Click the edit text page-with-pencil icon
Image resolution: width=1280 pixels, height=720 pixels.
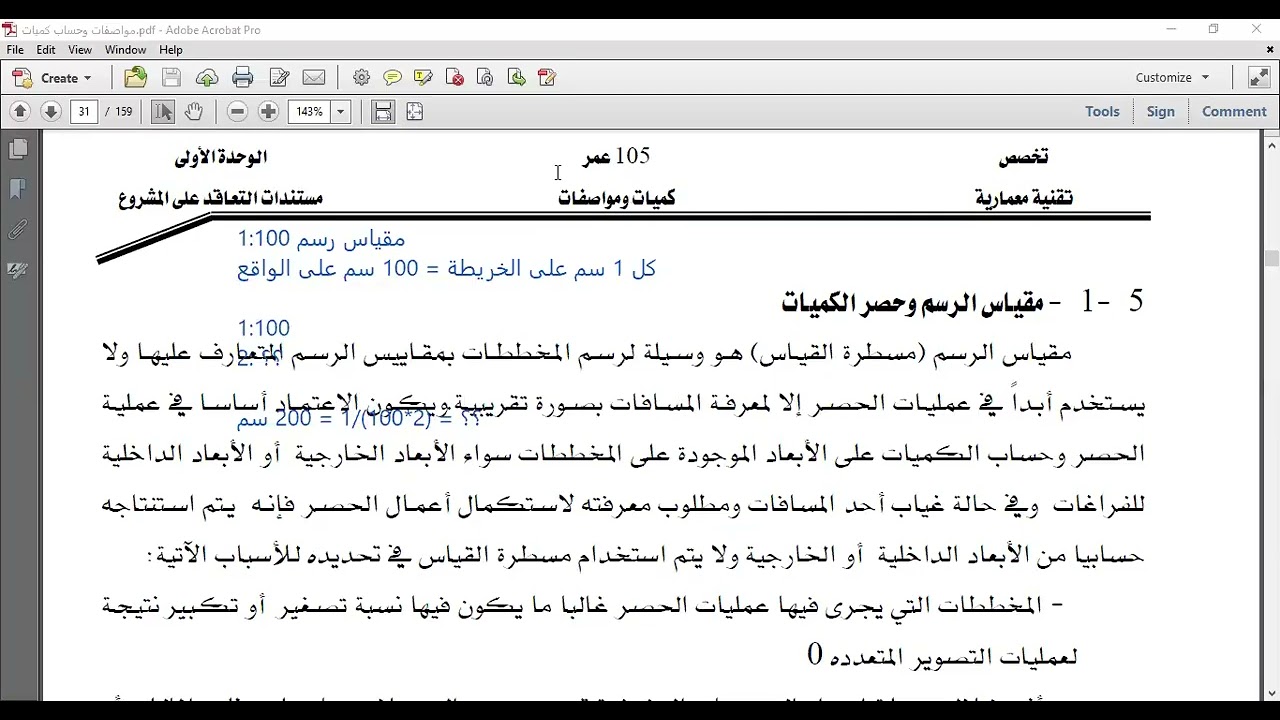coord(279,77)
